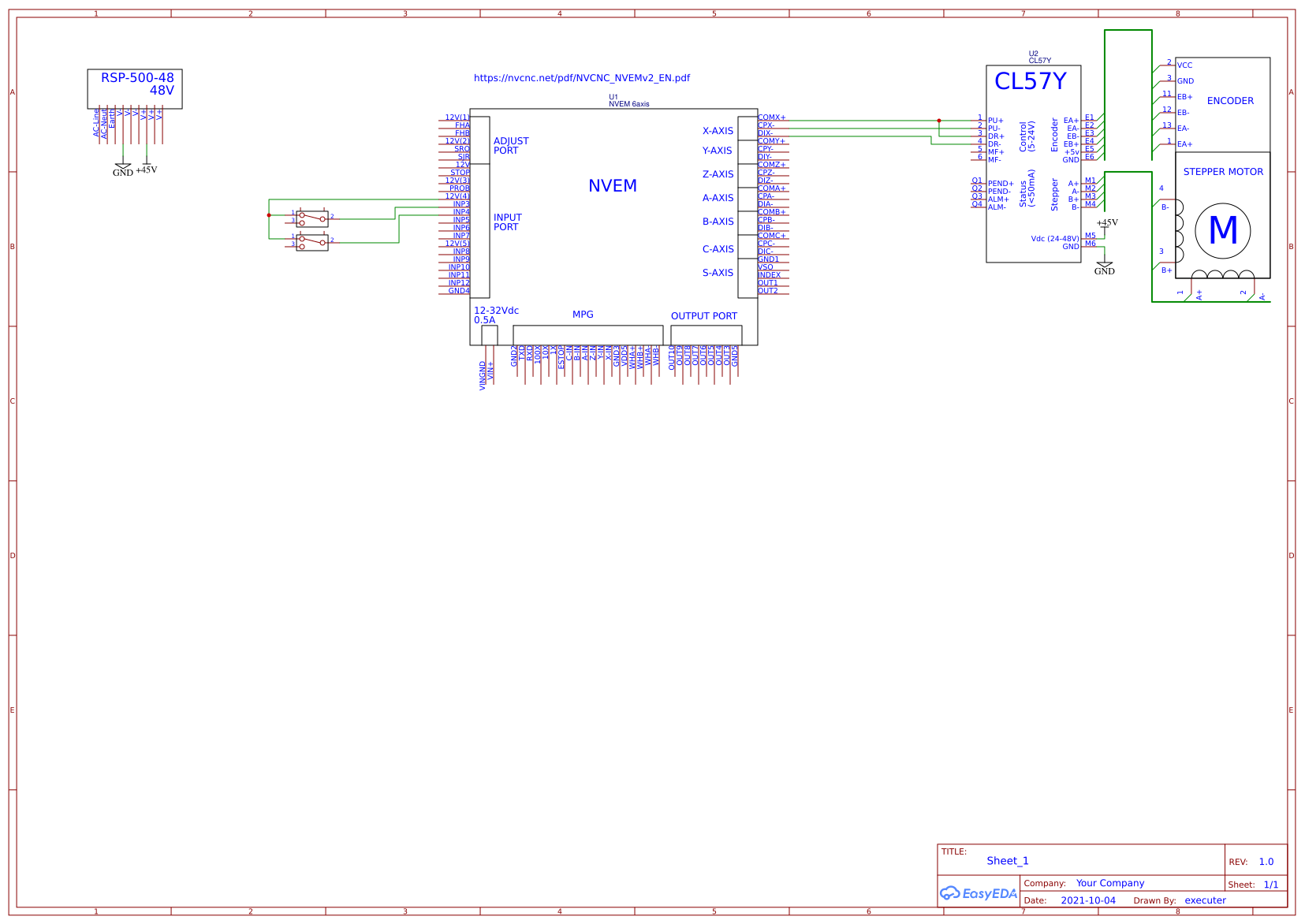Screen dimensions: 1305x924
Task: Click the MPG connector section
Action: coord(584,315)
